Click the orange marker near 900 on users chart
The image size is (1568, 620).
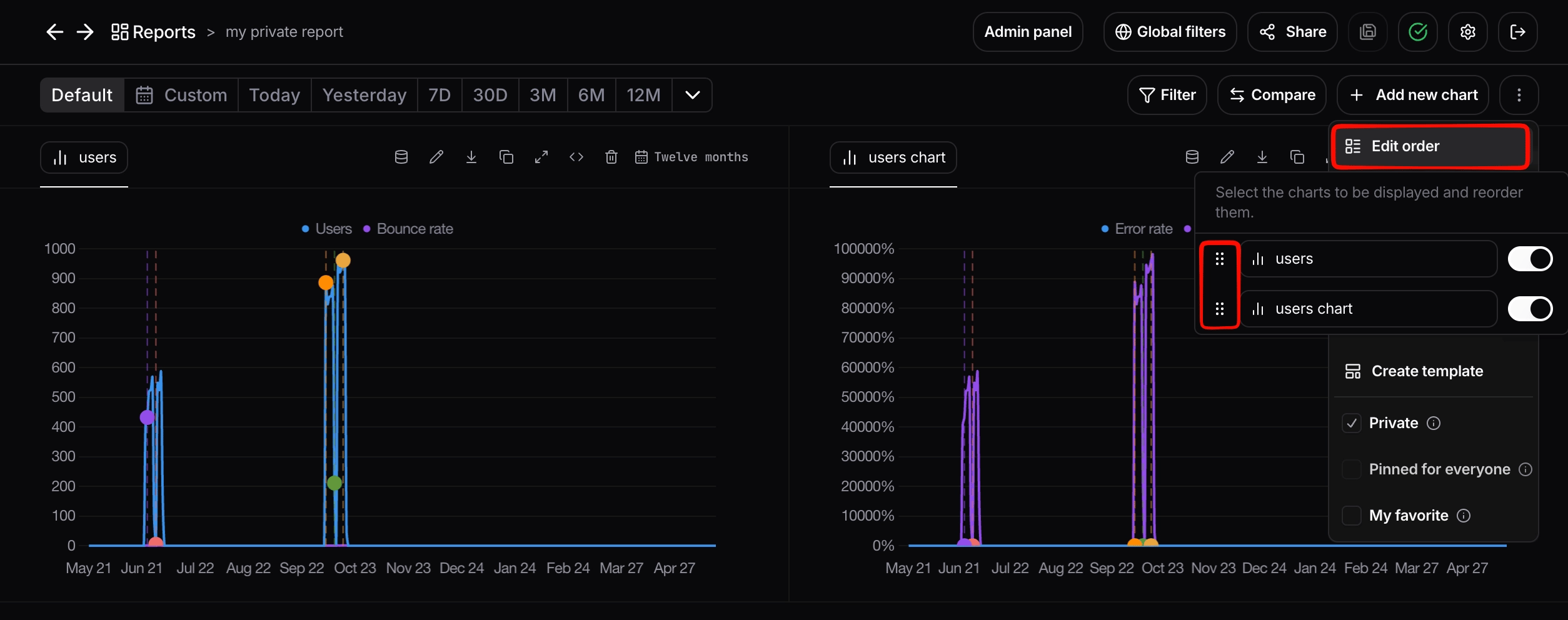pos(326,282)
